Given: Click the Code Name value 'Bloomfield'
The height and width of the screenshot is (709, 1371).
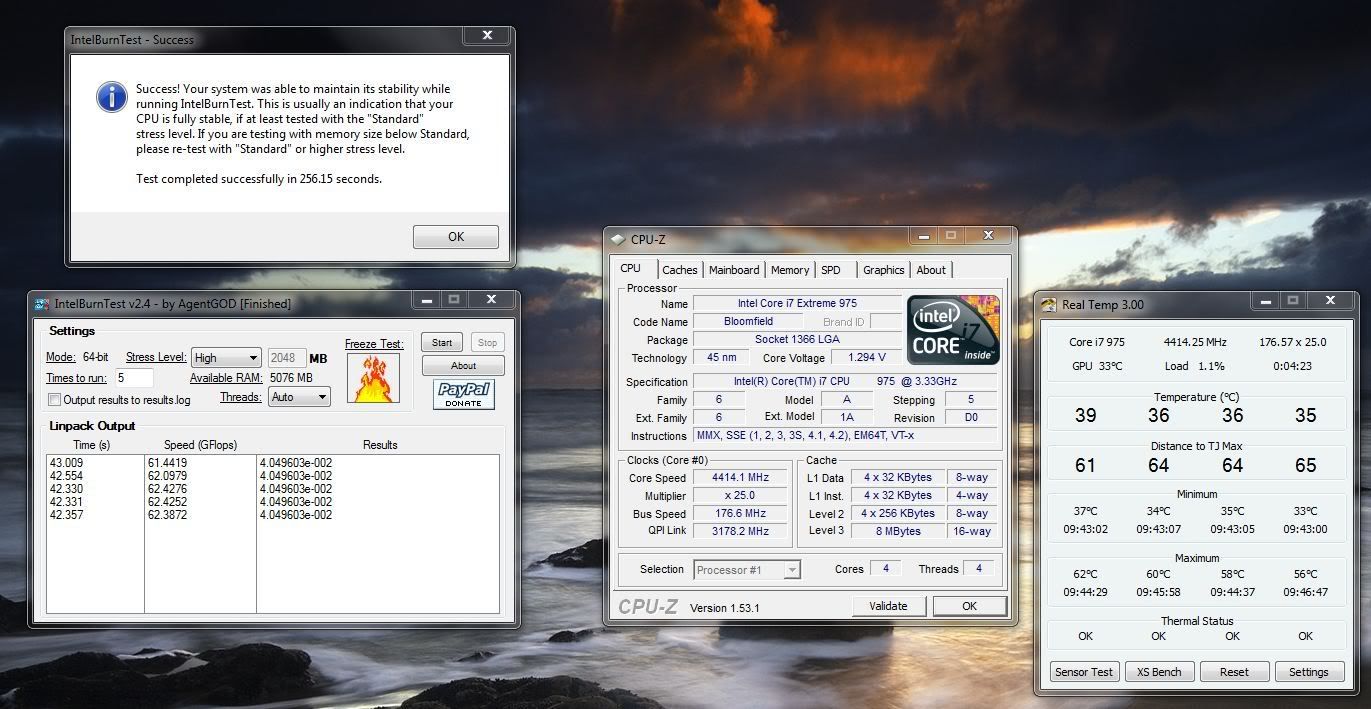Looking at the screenshot, I should pyautogui.click(x=749, y=322).
